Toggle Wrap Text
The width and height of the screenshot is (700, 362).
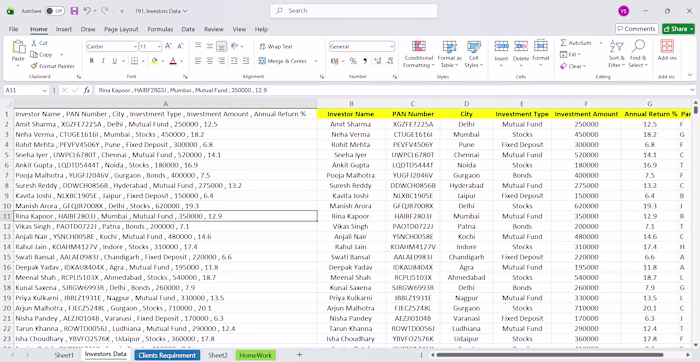click(x=275, y=46)
